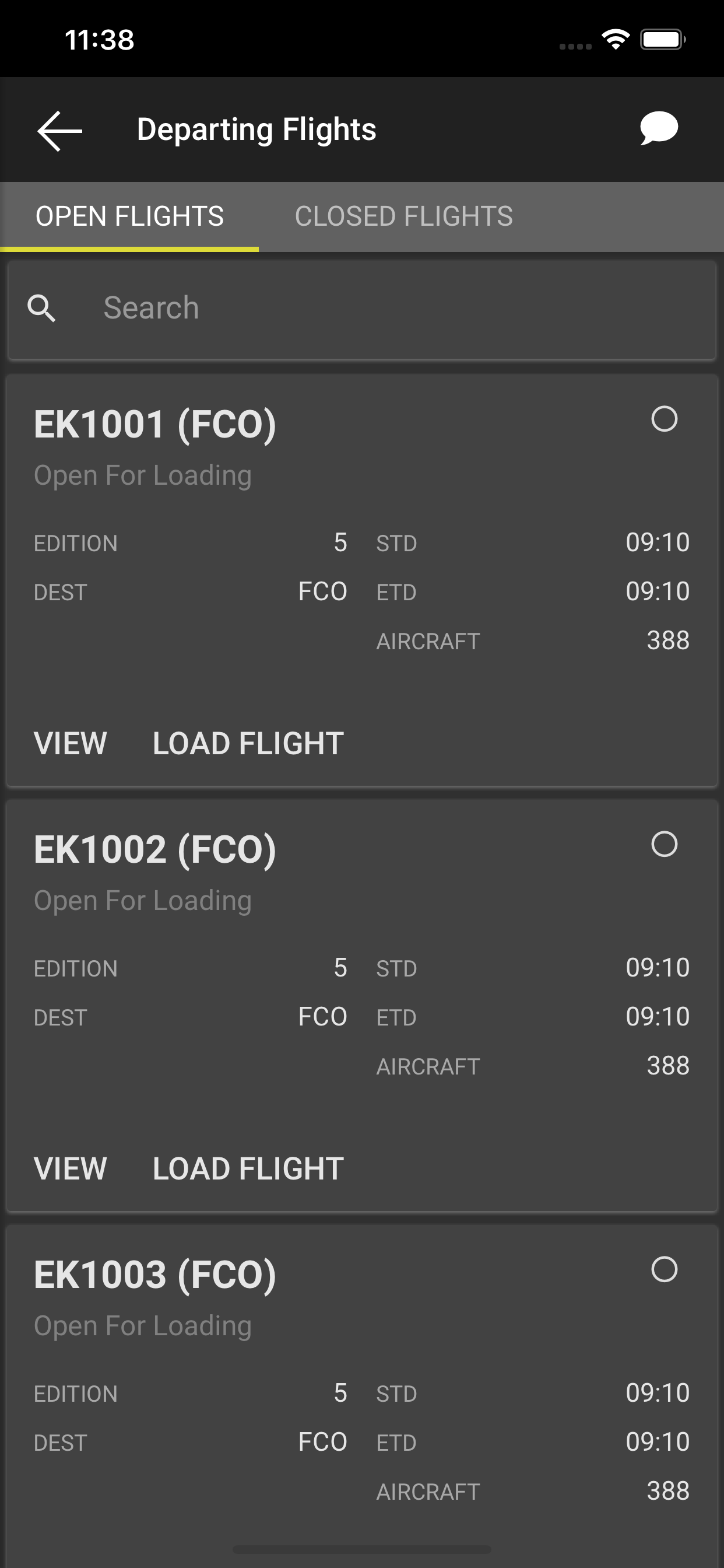This screenshot has height=1568, width=724.
Task: Focus the Search input field
Action: click(x=362, y=310)
